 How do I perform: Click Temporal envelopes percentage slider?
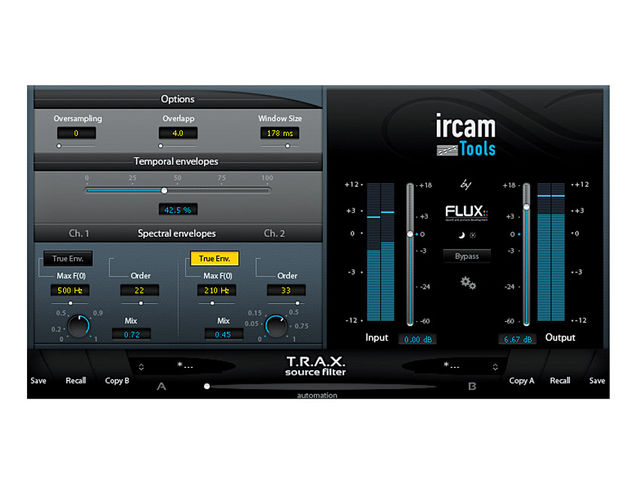(x=178, y=190)
